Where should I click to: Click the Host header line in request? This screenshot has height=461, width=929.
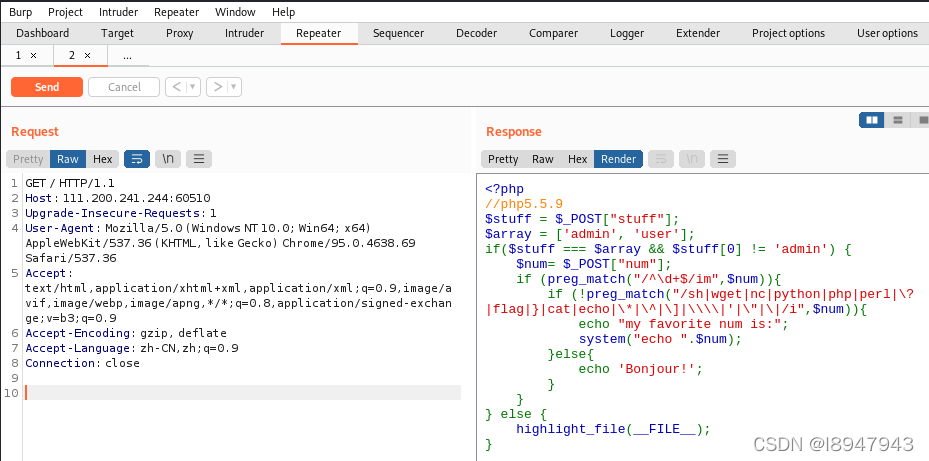[x=118, y=198]
